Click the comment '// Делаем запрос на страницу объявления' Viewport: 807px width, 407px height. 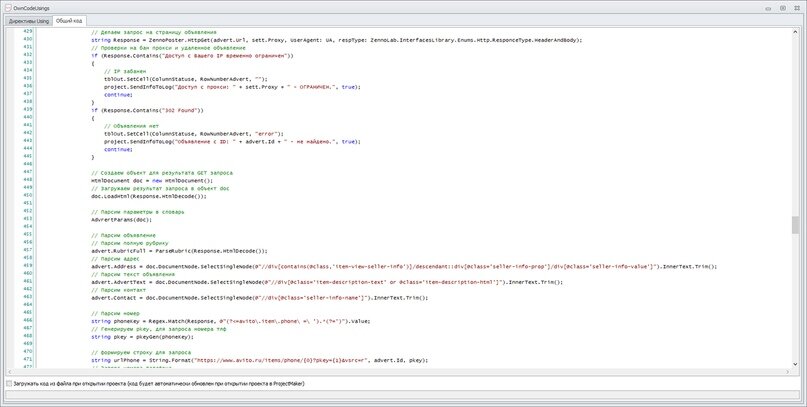[154, 32]
